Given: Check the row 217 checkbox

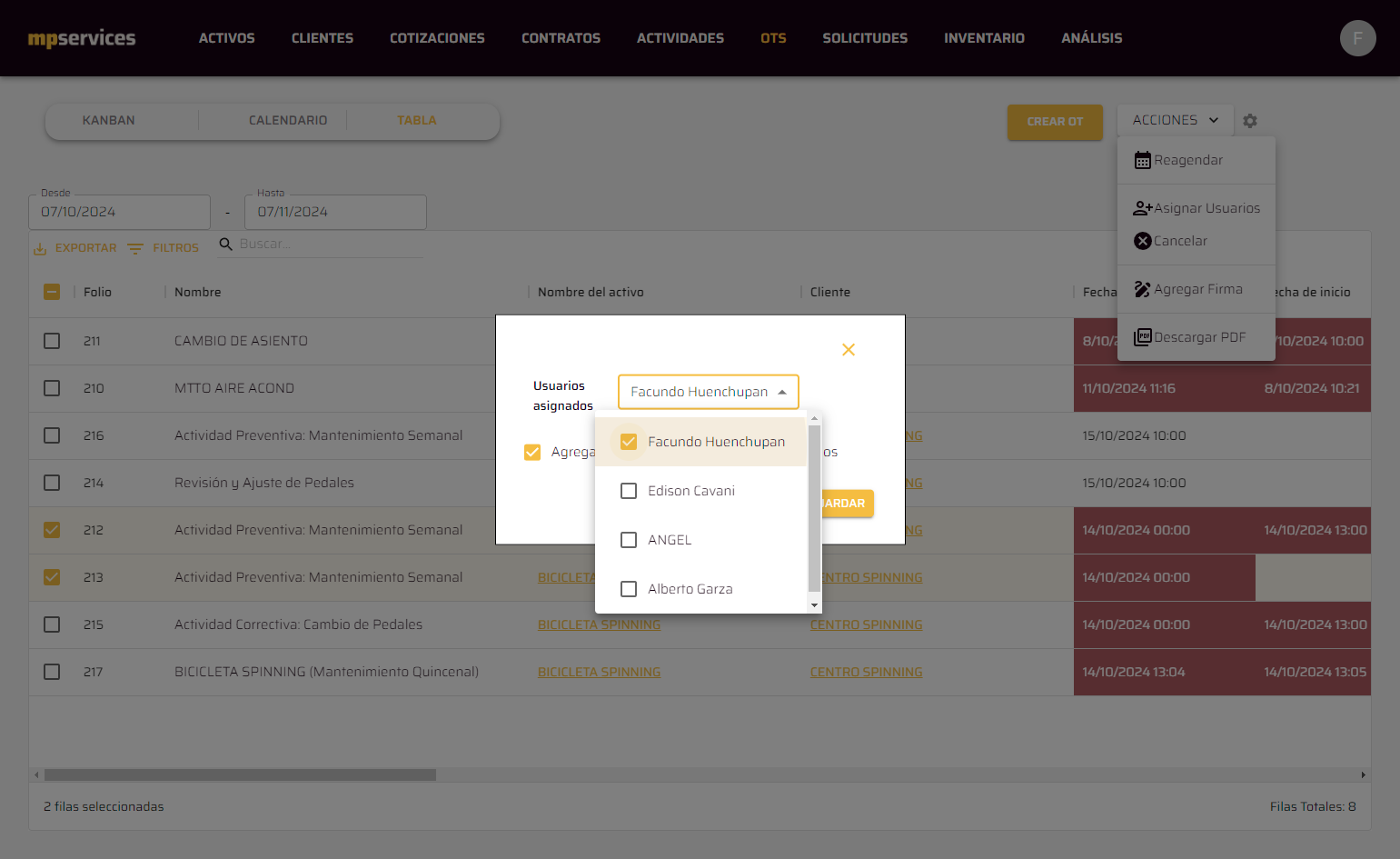Looking at the screenshot, I should pos(52,672).
